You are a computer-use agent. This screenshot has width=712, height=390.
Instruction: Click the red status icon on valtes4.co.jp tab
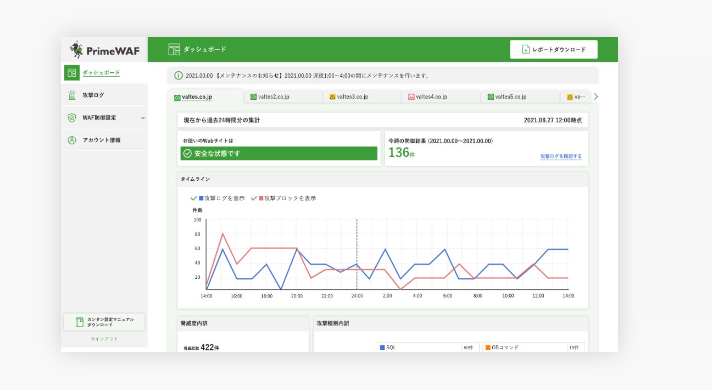pyautogui.click(x=411, y=97)
